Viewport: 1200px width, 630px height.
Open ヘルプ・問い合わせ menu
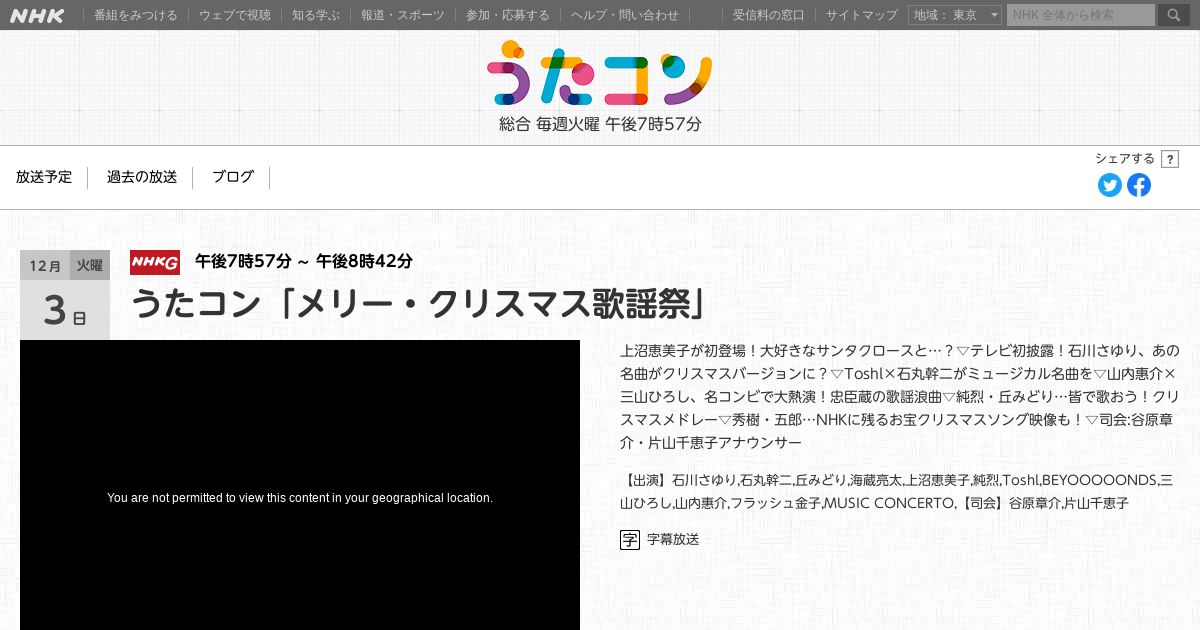pyautogui.click(x=625, y=15)
